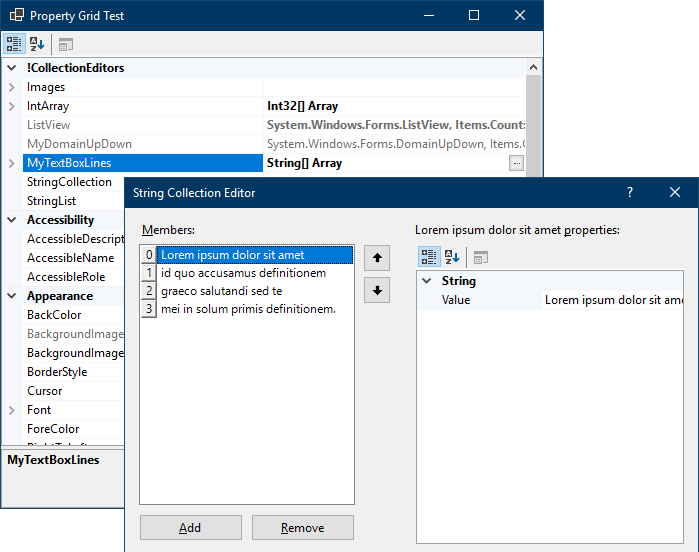
Task: Select Alphabetical sort in Property Grid Test toolbar
Action: (x=37, y=44)
